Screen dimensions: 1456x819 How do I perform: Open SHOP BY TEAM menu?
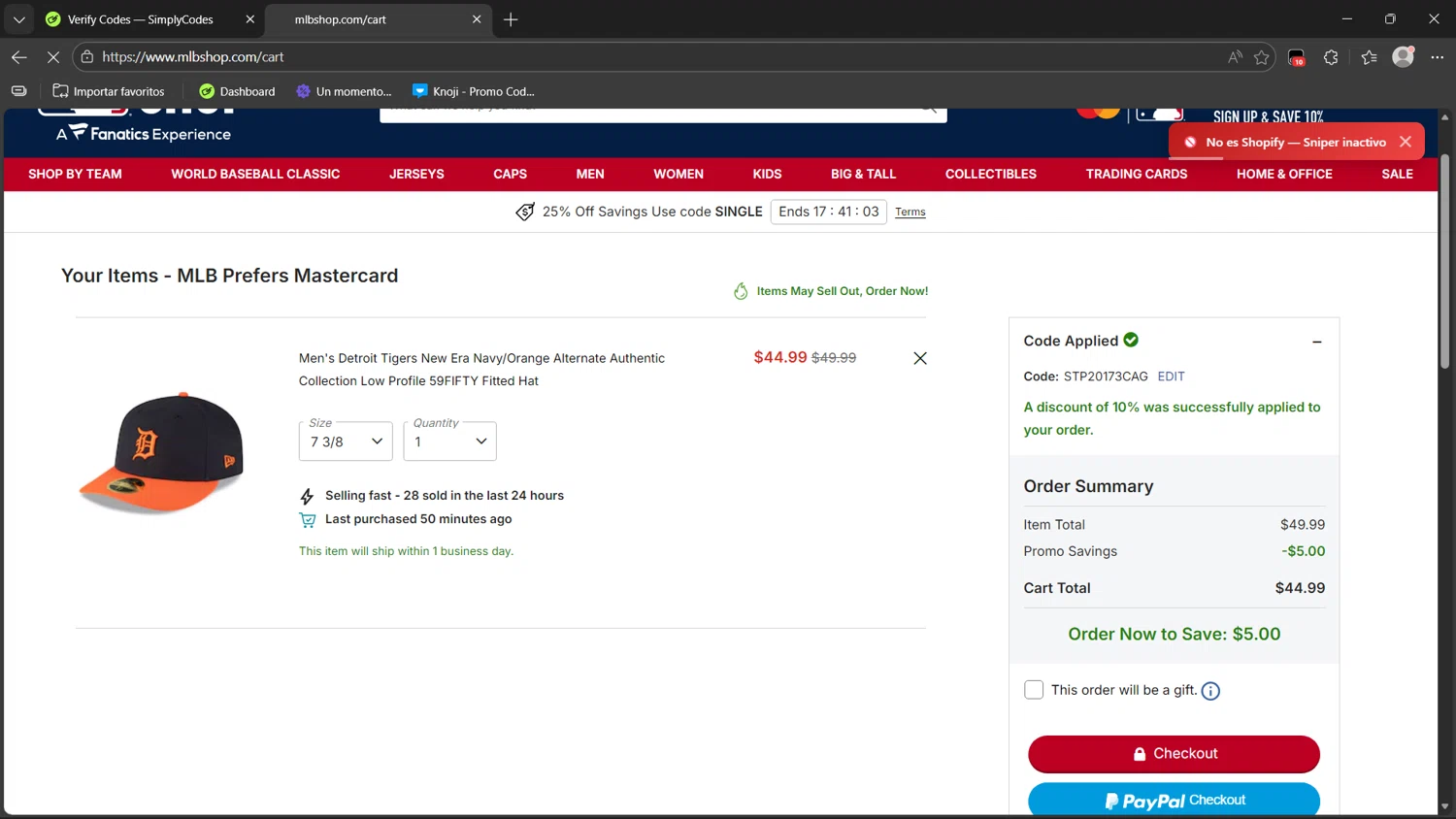(x=75, y=175)
